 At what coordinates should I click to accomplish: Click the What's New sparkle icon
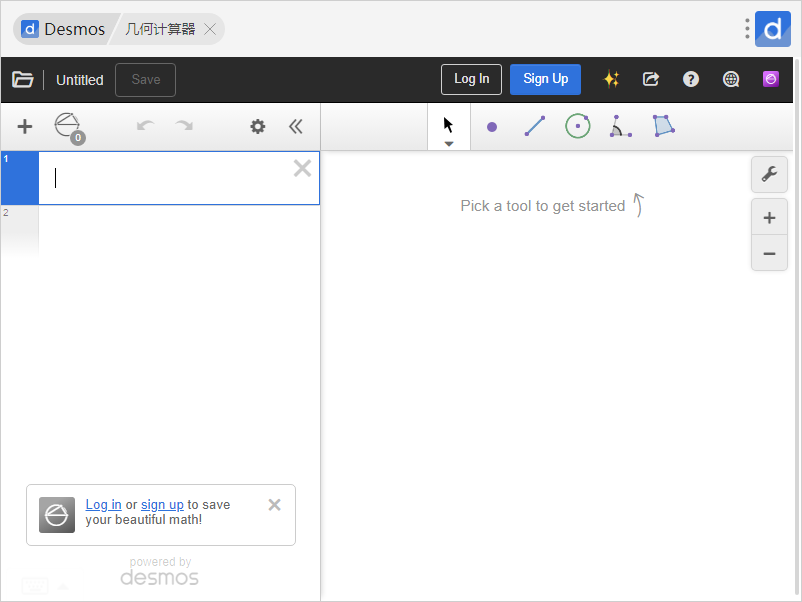click(611, 80)
